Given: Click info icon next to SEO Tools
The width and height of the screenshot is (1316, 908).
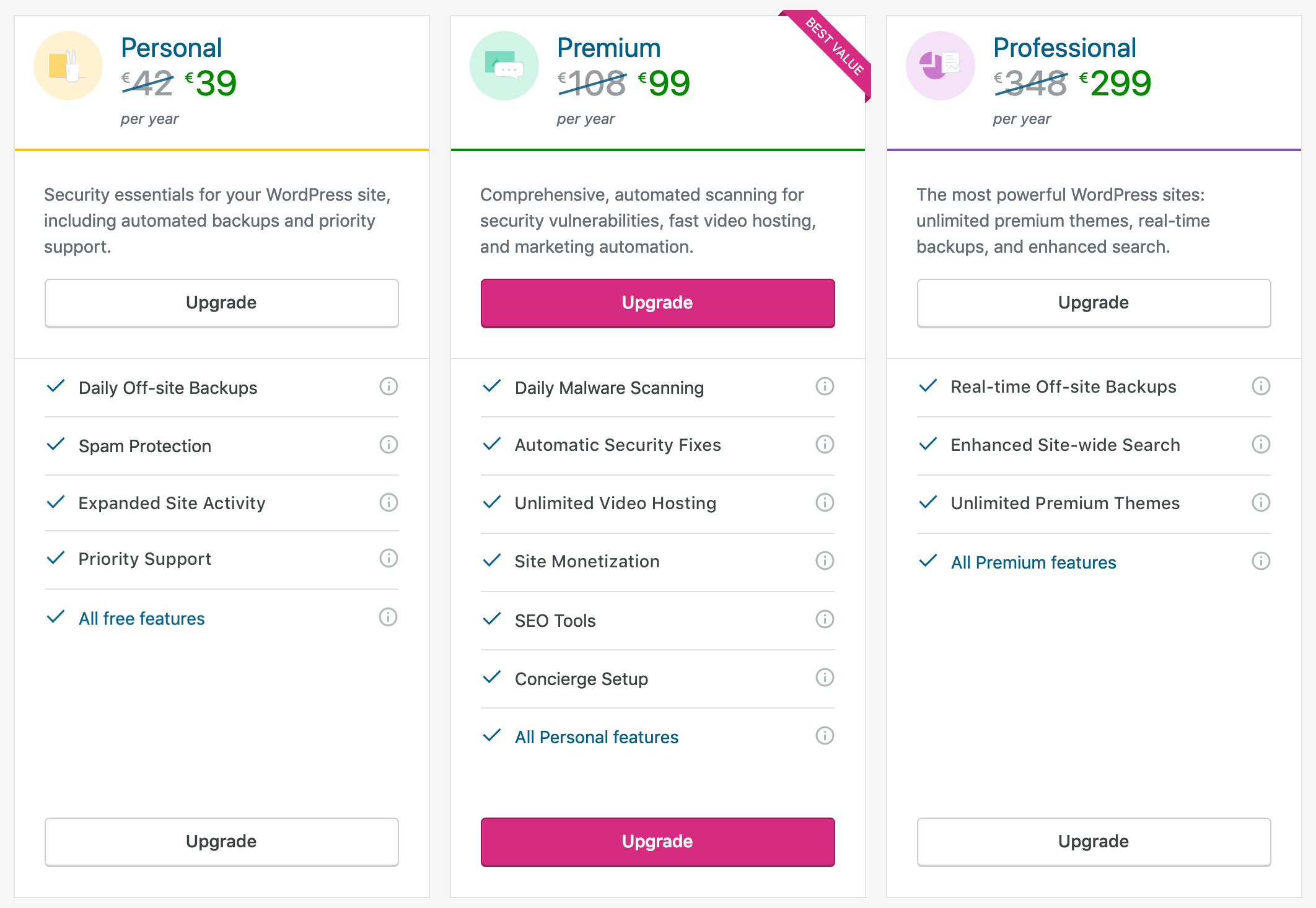Looking at the screenshot, I should (825, 619).
